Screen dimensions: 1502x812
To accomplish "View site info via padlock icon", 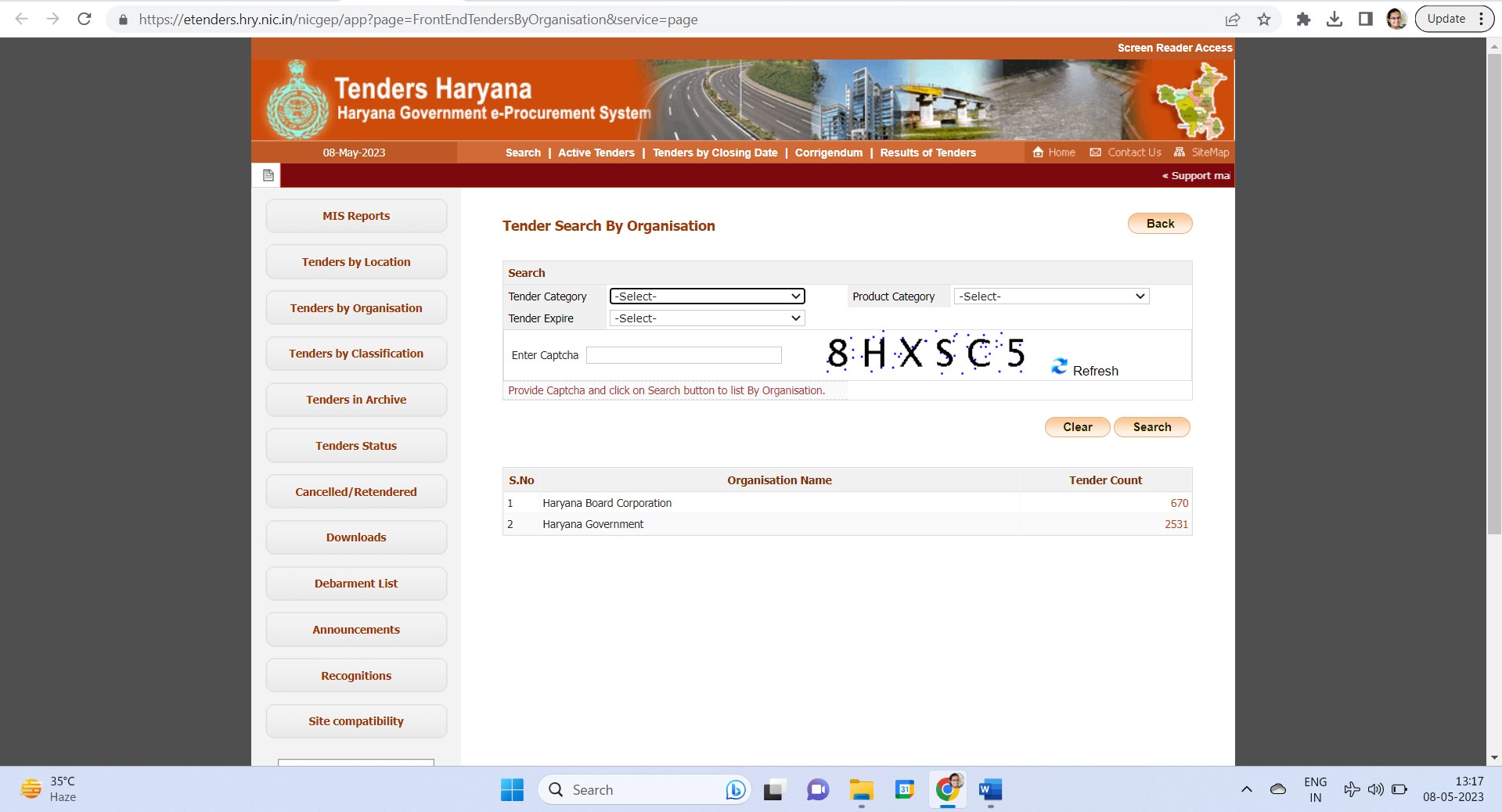I will tap(123, 20).
